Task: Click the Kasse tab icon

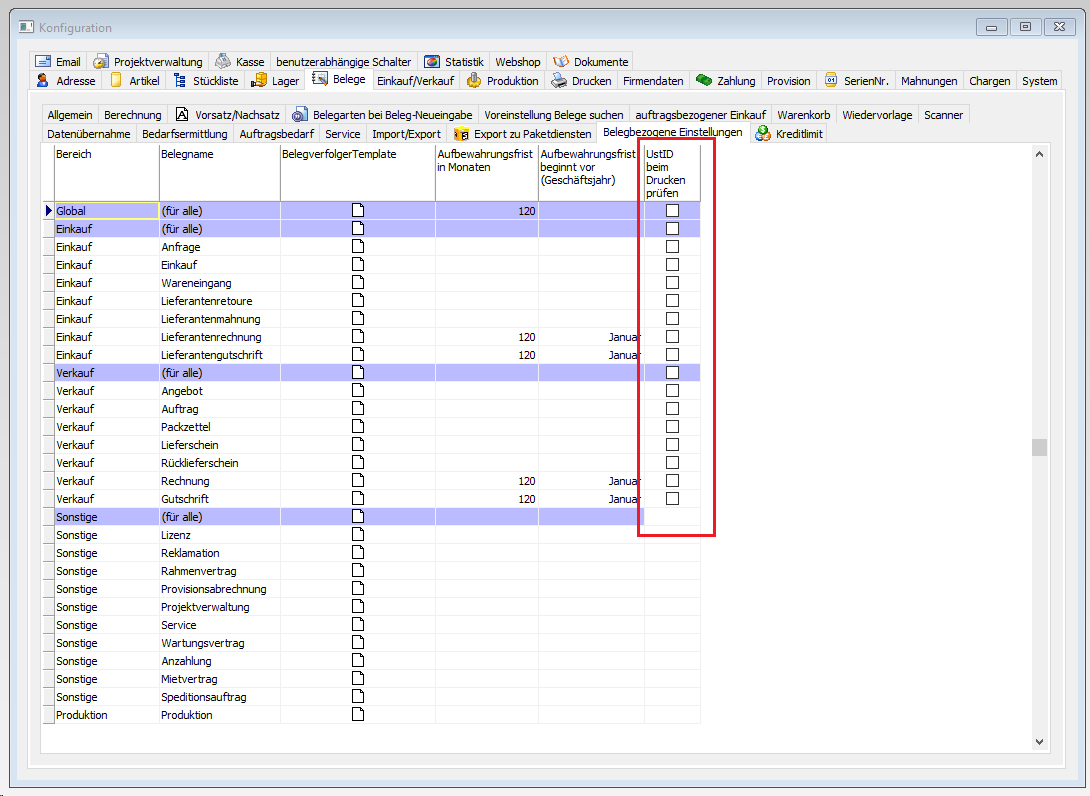Action: pyautogui.click(x=223, y=62)
